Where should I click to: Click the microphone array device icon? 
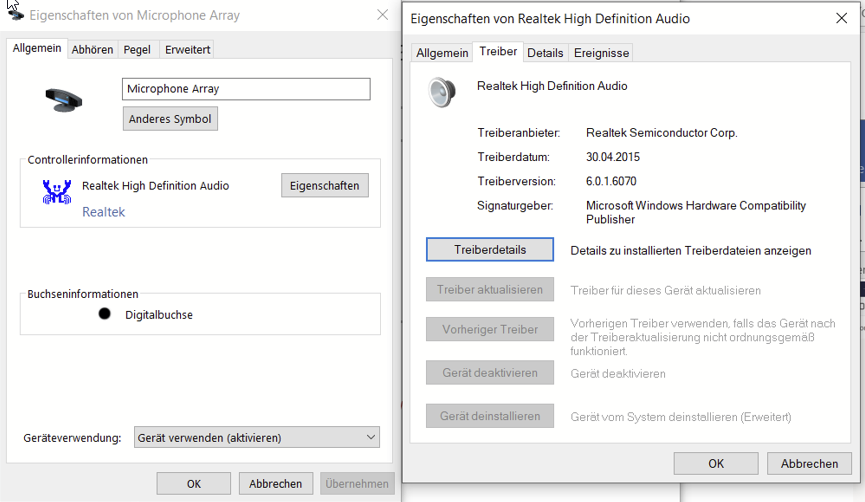63,100
